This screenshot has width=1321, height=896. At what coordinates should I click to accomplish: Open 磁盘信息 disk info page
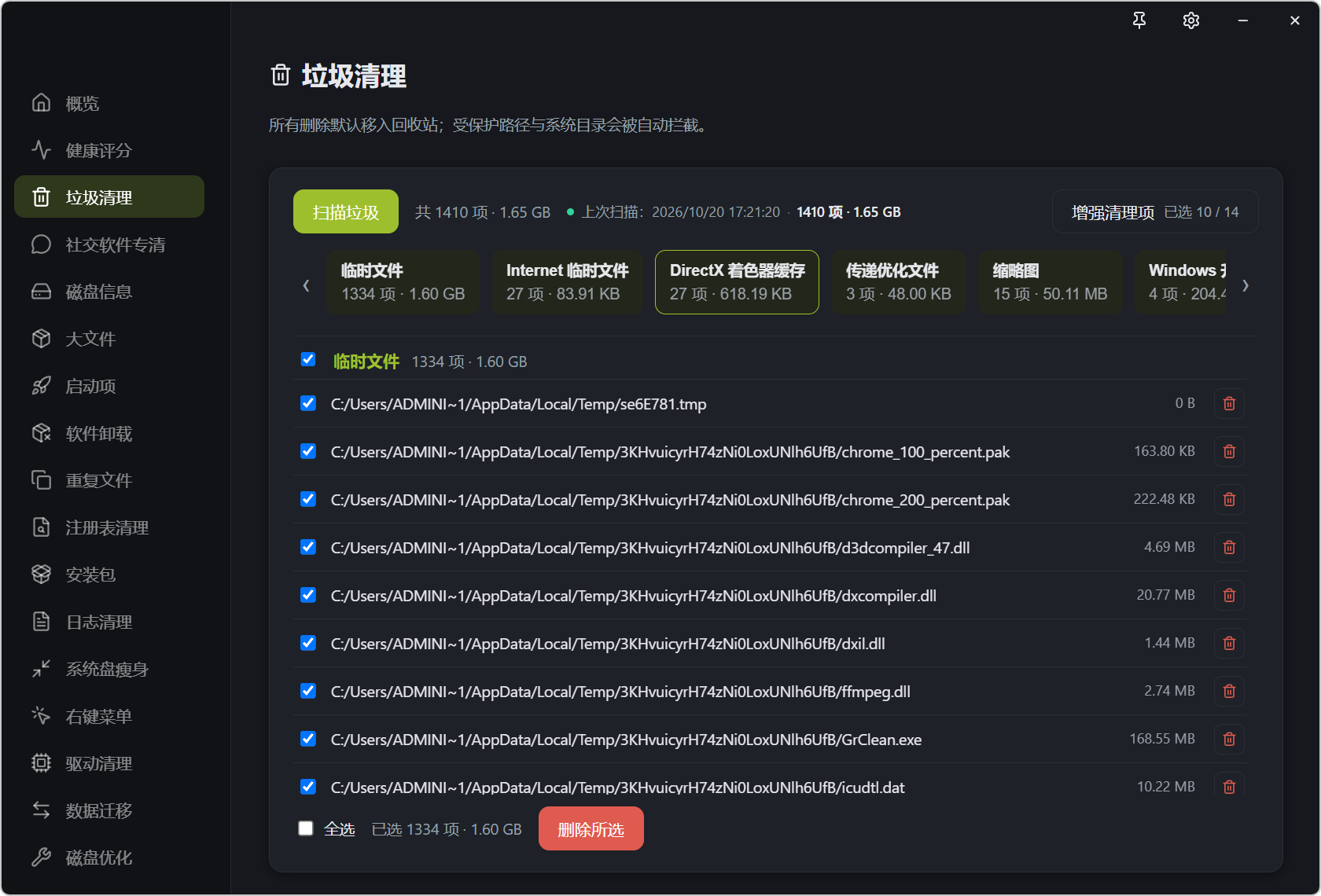[109, 292]
